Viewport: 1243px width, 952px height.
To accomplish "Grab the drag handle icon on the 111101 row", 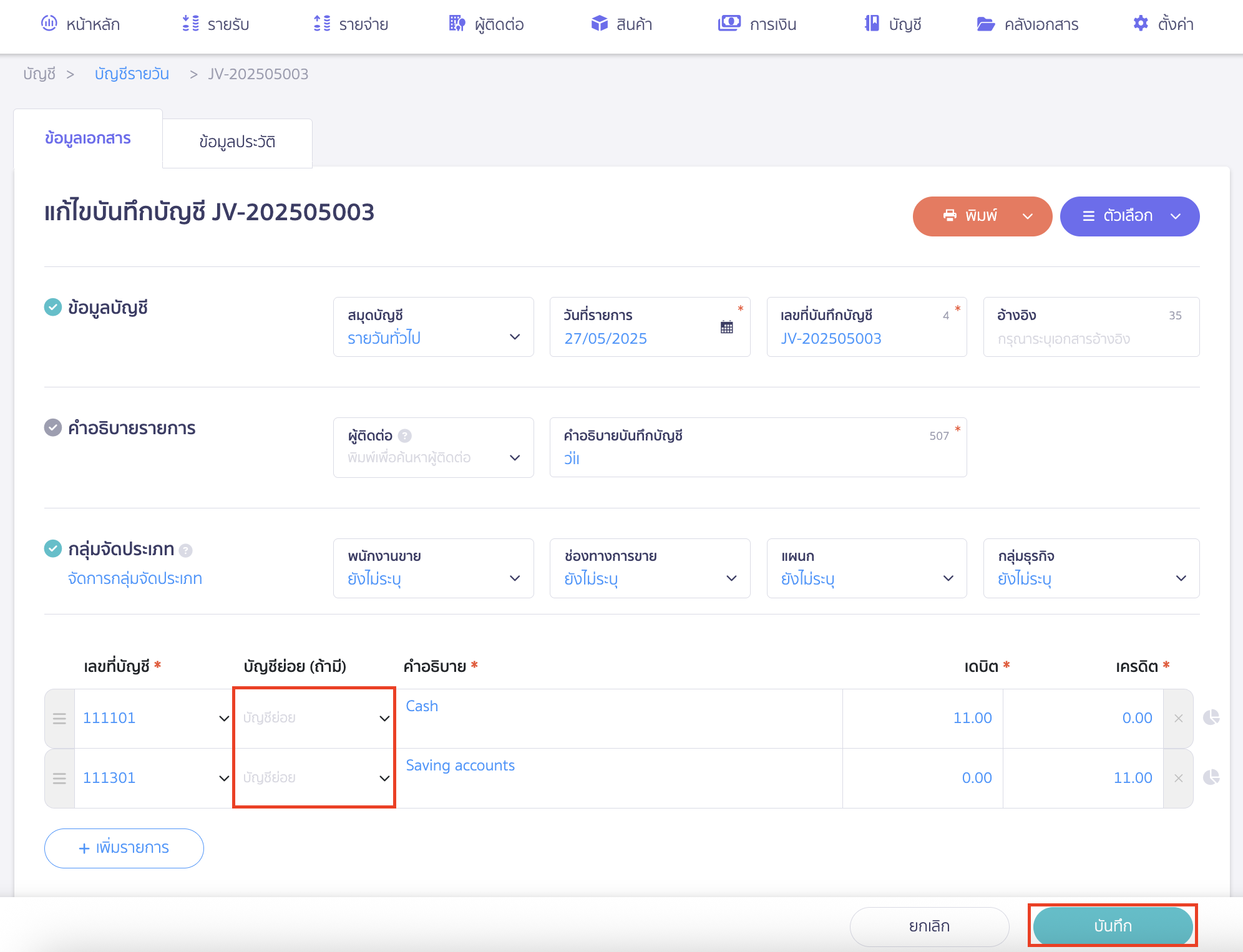I will [59, 719].
